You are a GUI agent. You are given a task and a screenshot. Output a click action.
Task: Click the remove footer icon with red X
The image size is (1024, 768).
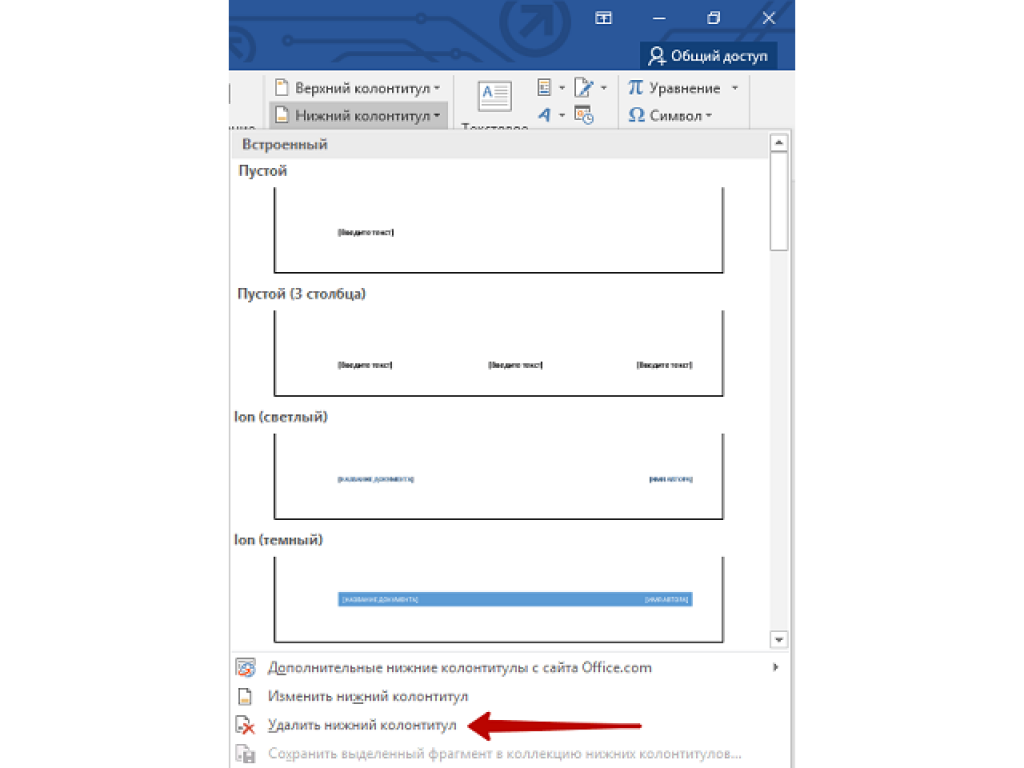pyautogui.click(x=245, y=725)
